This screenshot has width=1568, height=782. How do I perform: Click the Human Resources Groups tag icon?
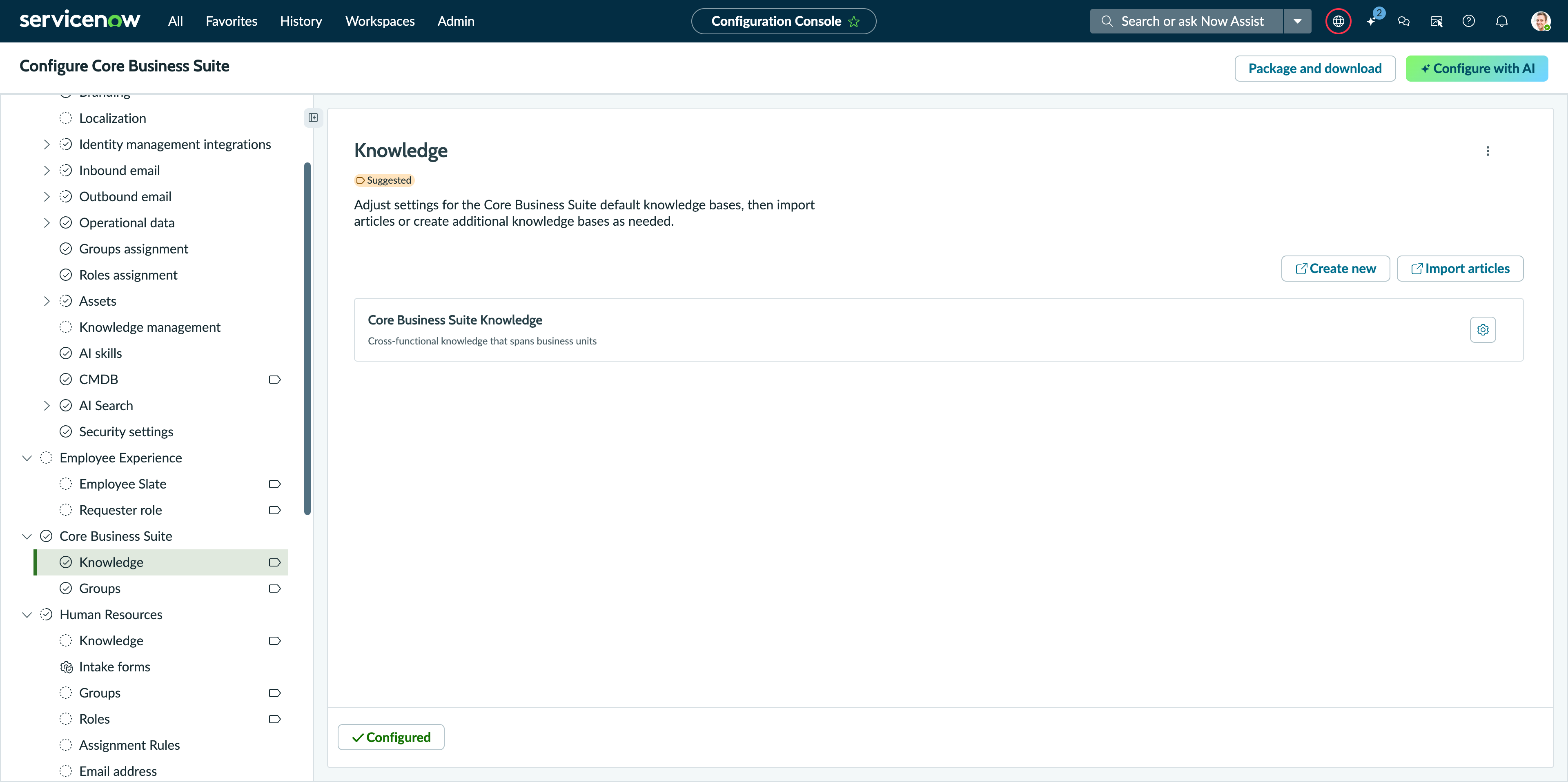pyautogui.click(x=274, y=693)
